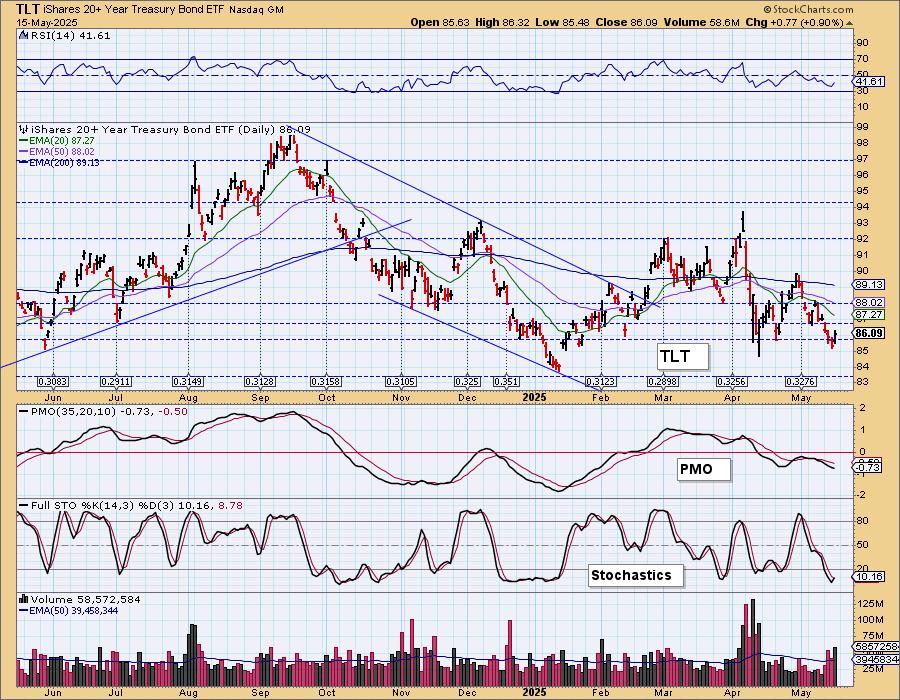
Task: Click the black PMO legend line marker
Action: 24,411
